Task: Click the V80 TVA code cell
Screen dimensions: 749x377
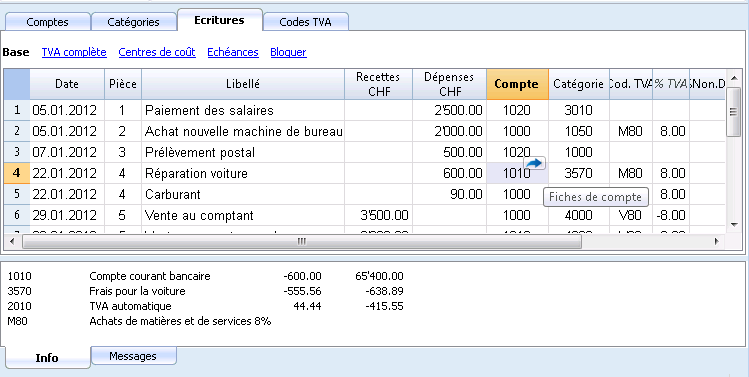Action: point(631,215)
